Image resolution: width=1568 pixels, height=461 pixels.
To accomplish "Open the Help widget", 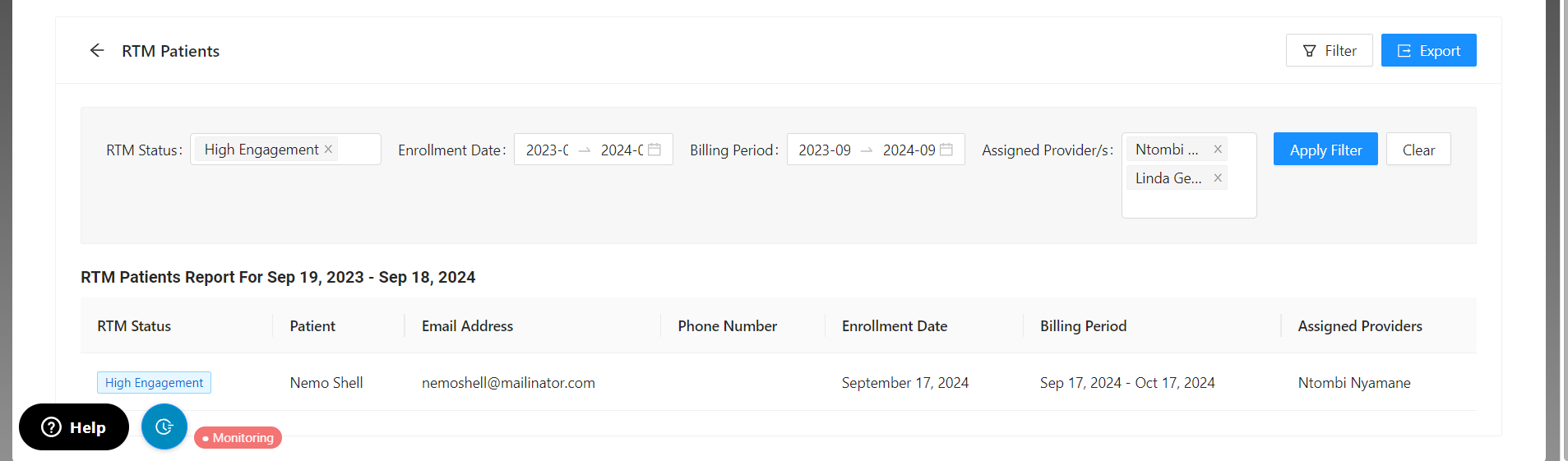I will point(74,427).
